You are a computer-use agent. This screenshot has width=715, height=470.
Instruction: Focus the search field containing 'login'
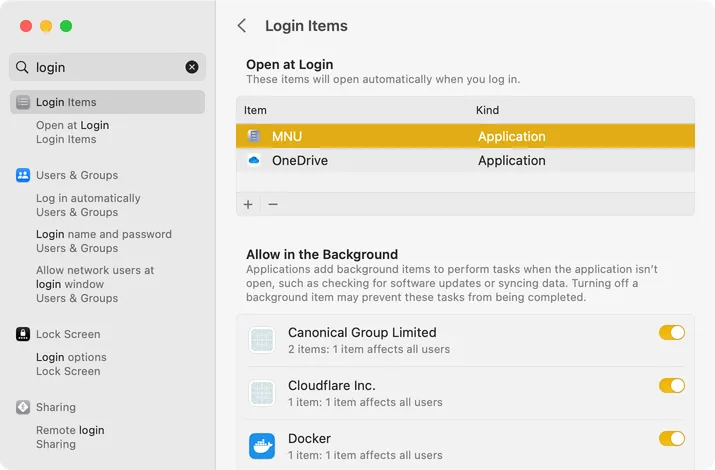[107, 67]
